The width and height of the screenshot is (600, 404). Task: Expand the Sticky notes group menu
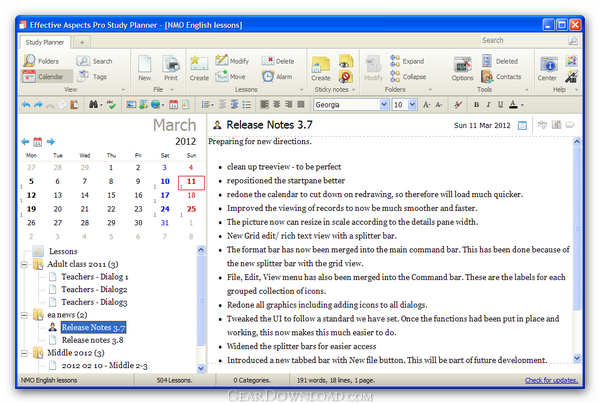pos(354,90)
